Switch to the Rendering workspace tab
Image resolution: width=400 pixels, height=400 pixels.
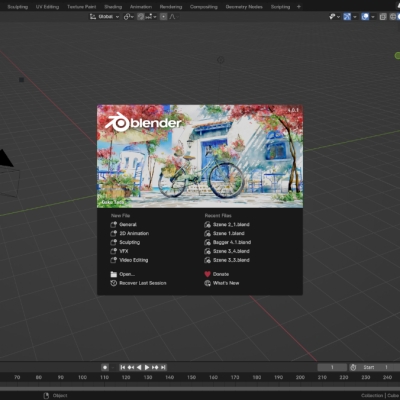[171, 7]
